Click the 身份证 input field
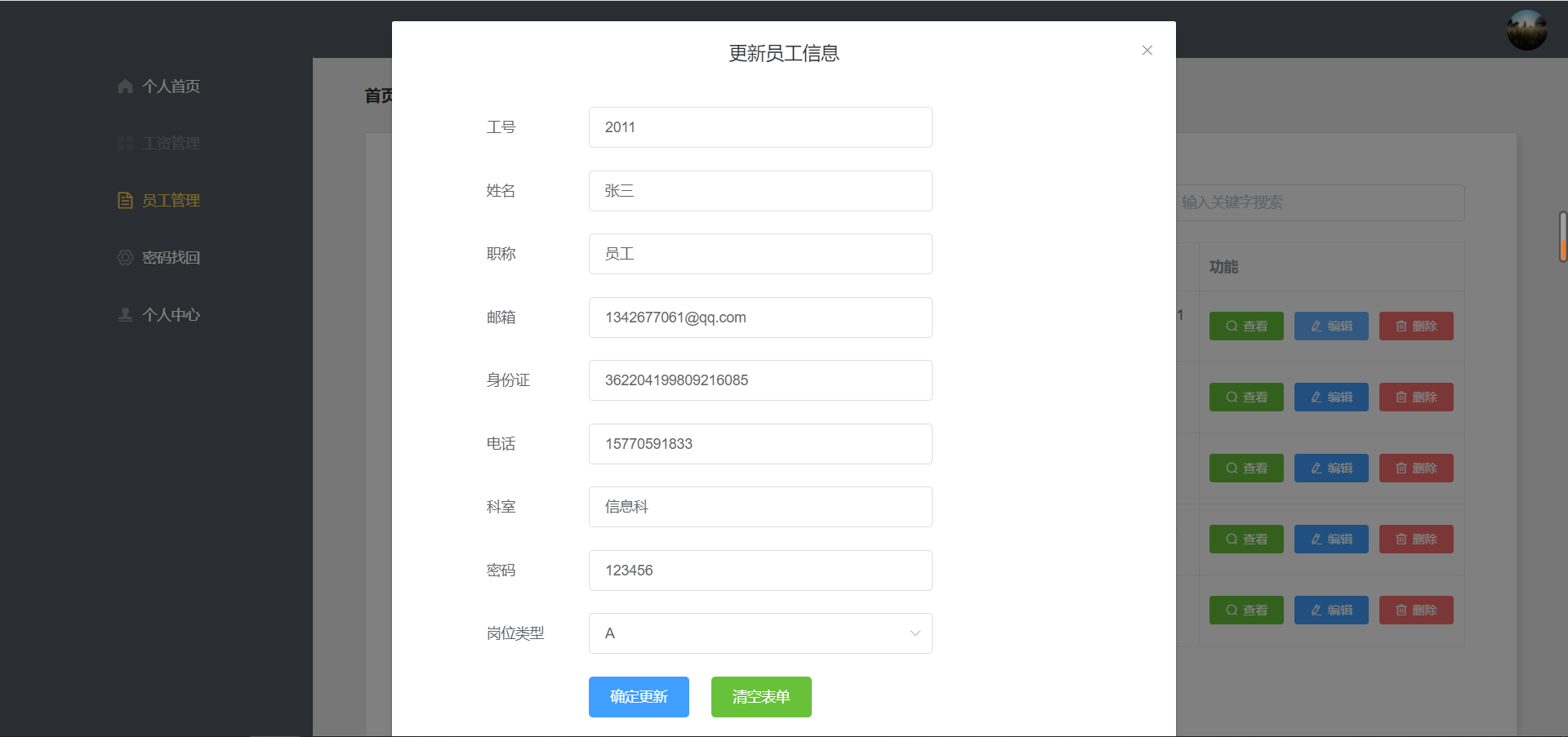 760,380
